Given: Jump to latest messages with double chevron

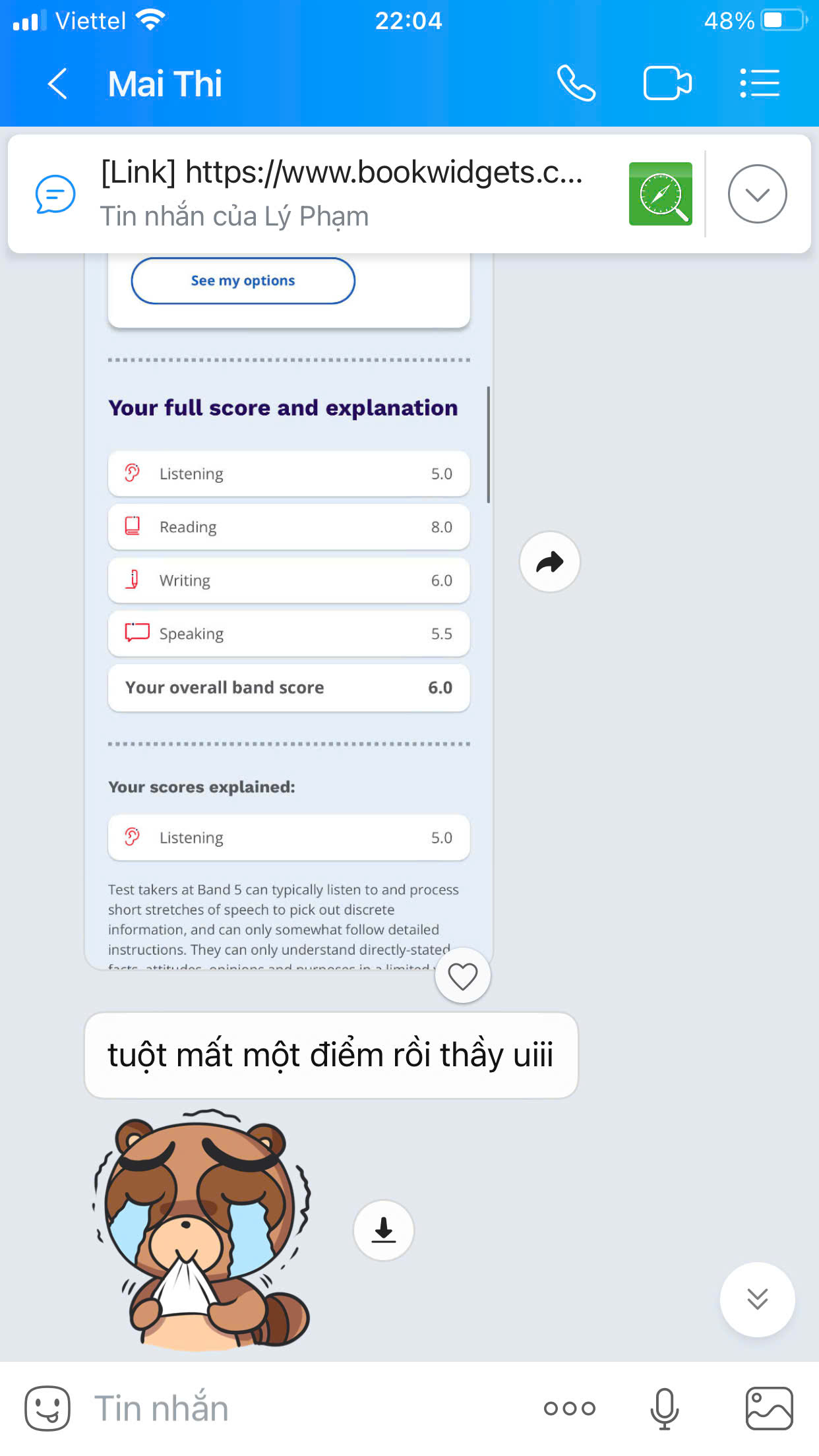Looking at the screenshot, I should pos(757,1299).
